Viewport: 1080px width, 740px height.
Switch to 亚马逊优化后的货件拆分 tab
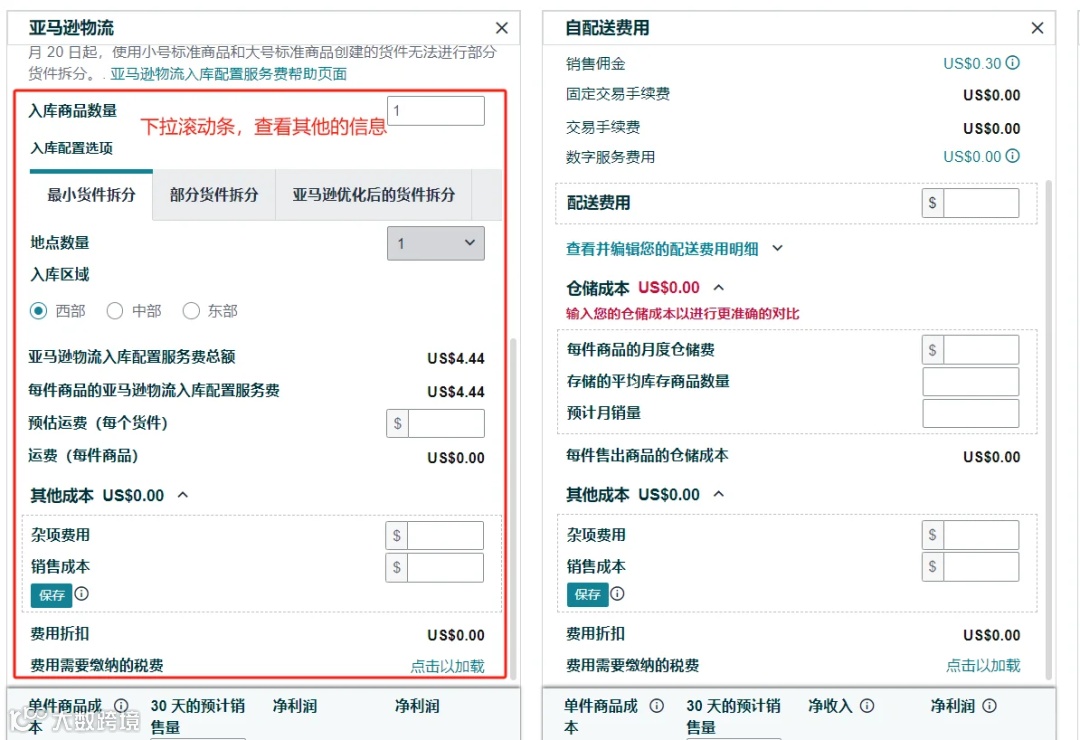(373, 195)
